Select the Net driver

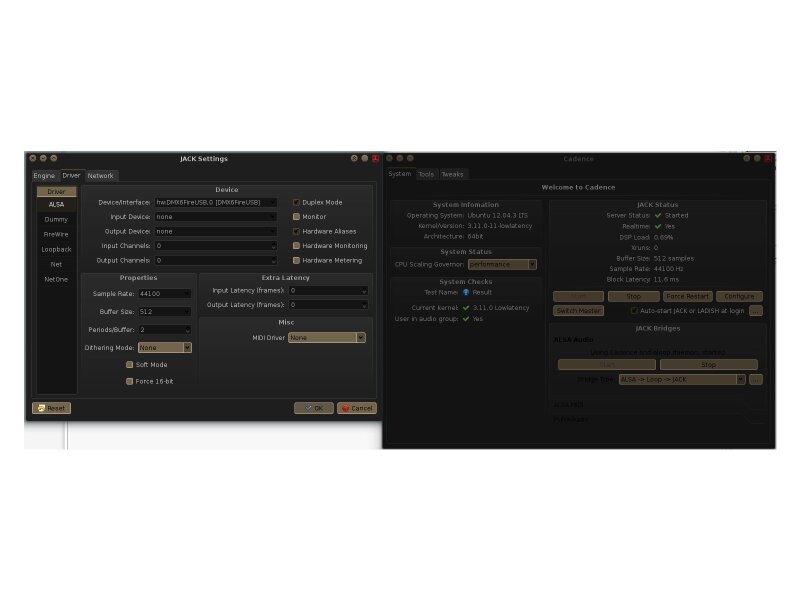(x=57, y=265)
